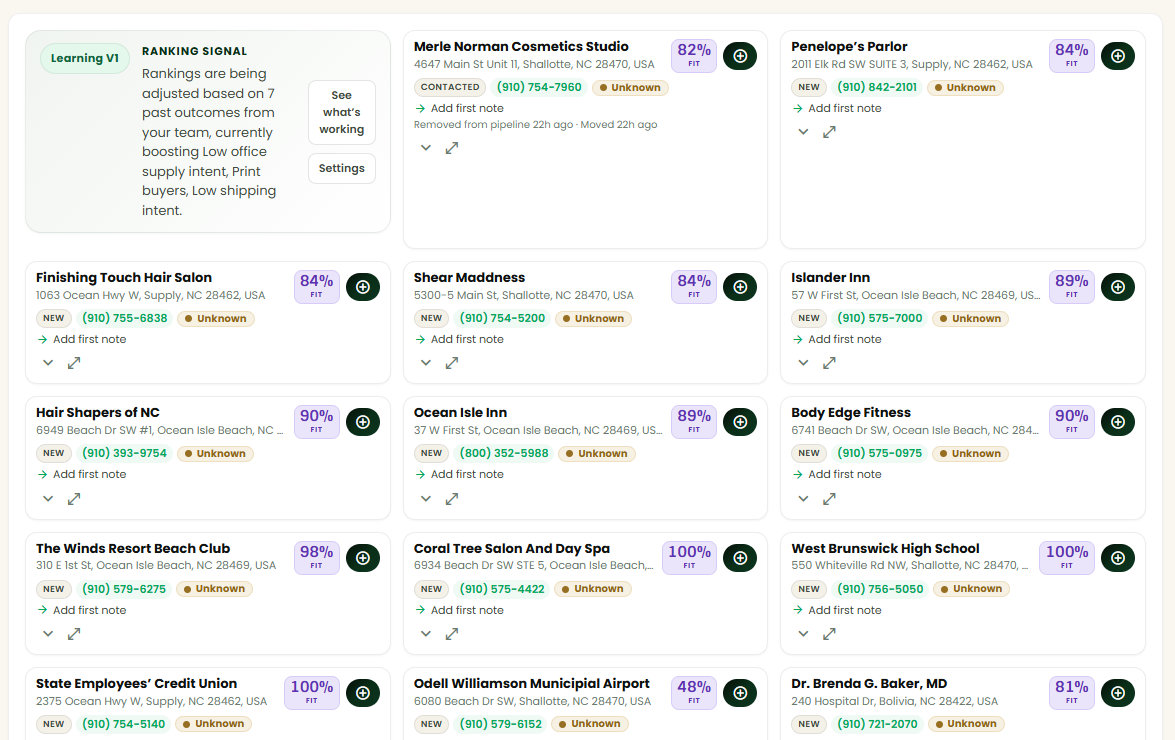Click the 48% FIT badge on Odell Williamson Airport
The image size is (1175, 740).
[694, 693]
